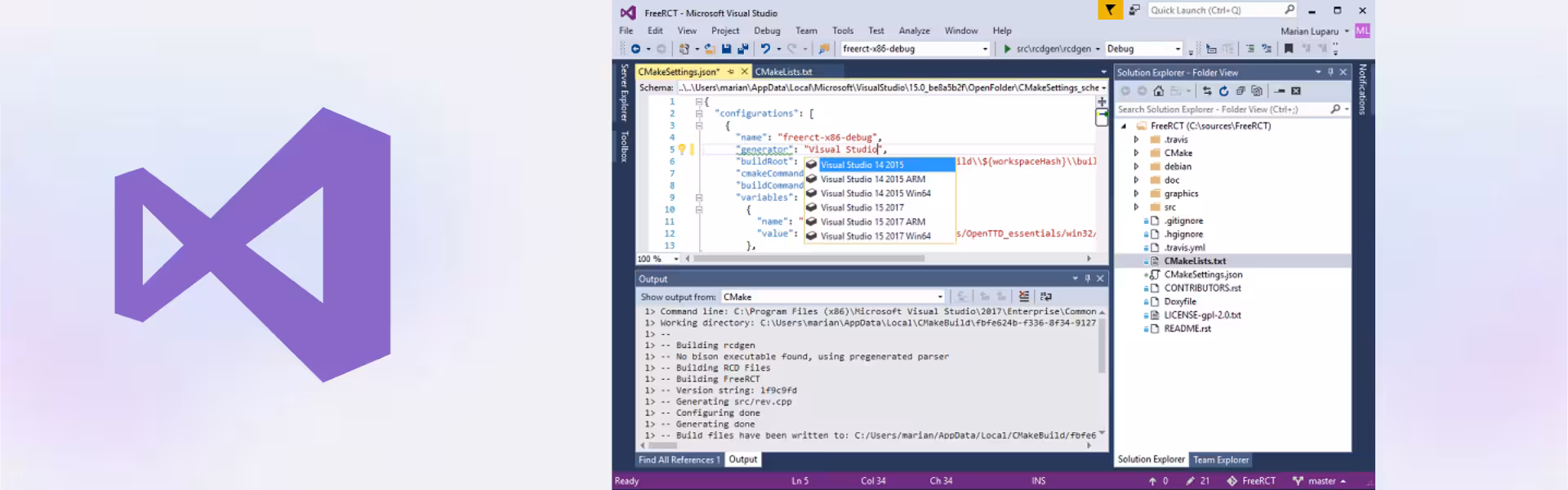Click the Save All toolbar icon
The width and height of the screenshot is (1568, 490).
(742, 49)
